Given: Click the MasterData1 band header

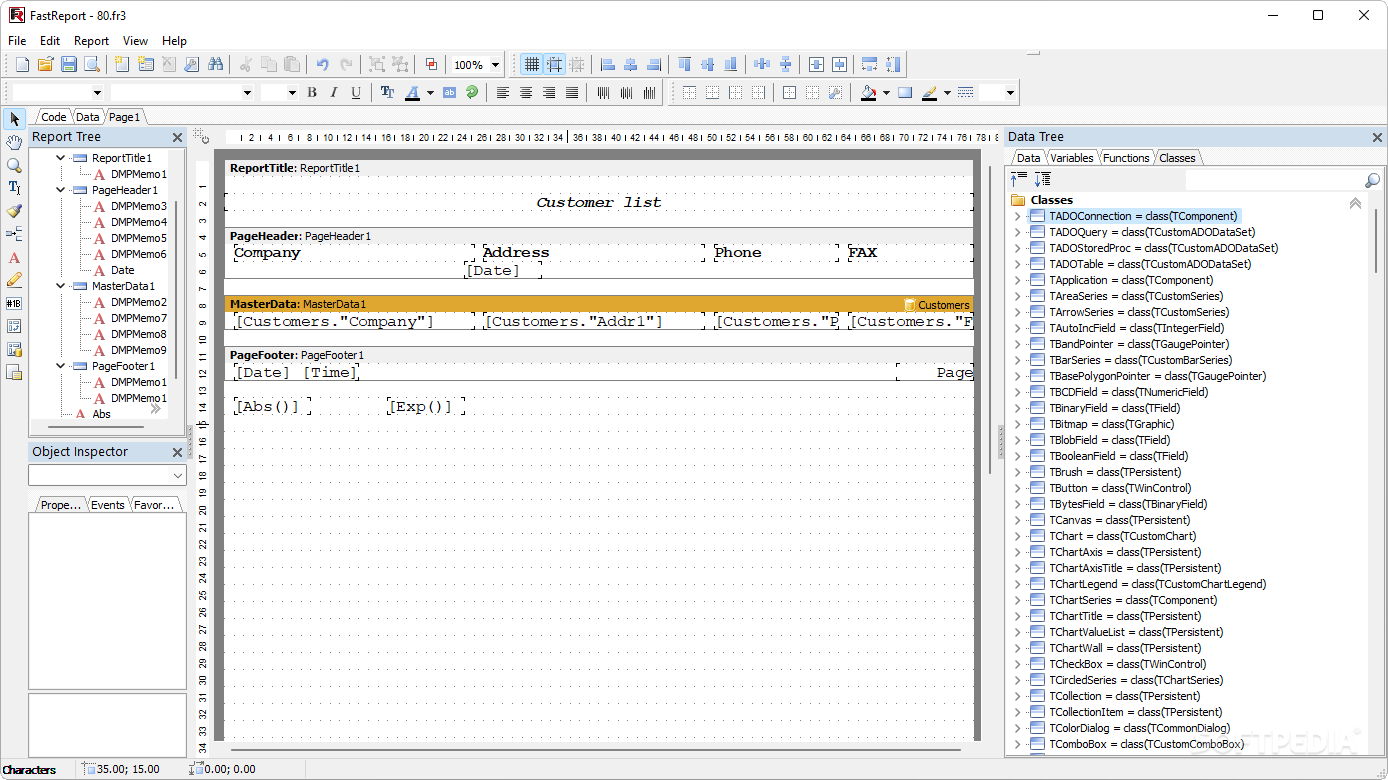Looking at the screenshot, I should (598, 304).
